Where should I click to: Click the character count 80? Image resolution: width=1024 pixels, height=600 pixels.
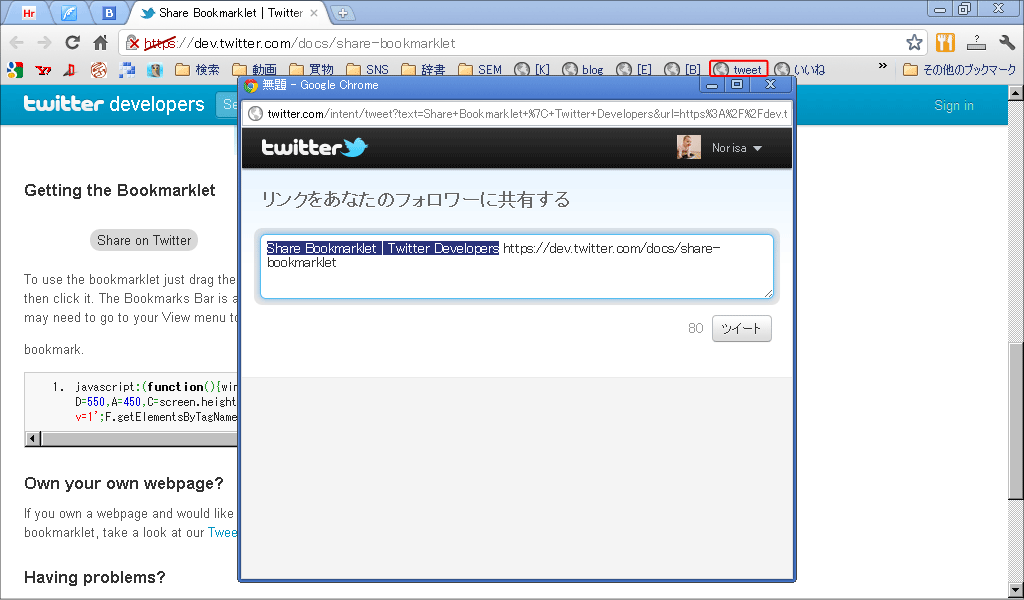point(696,328)
